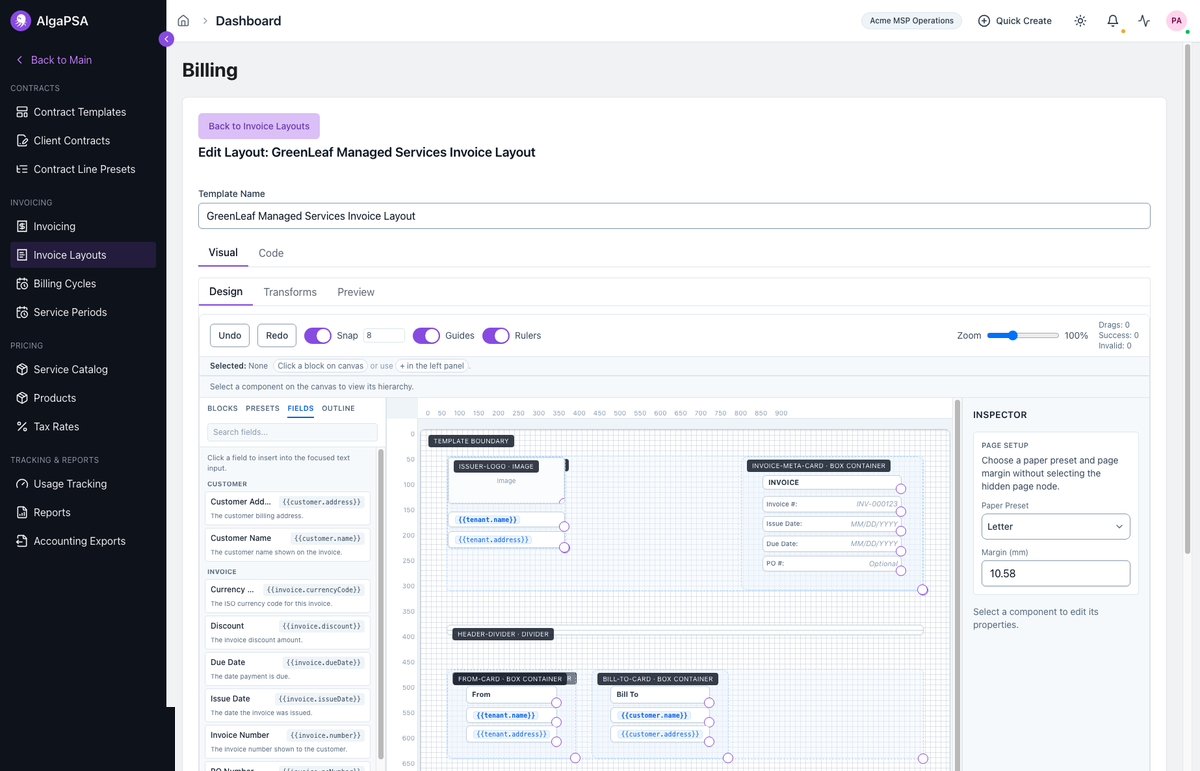Toggle the Rulers switch
Screen dimensions: 1200x771
coord(496,336)
